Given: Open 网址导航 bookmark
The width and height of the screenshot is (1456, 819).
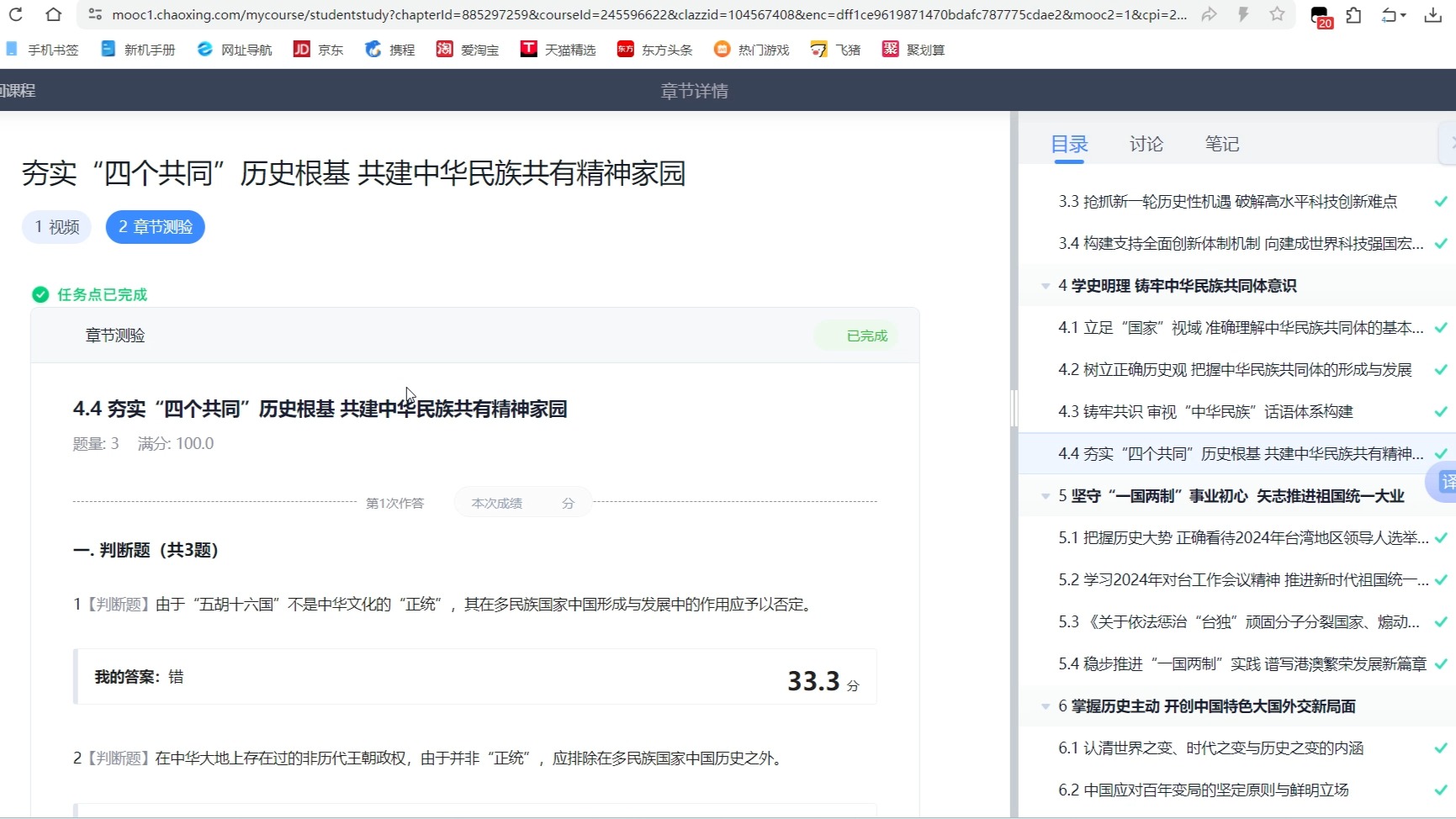Looking at the screenshot, I should (x=235, y=50).
